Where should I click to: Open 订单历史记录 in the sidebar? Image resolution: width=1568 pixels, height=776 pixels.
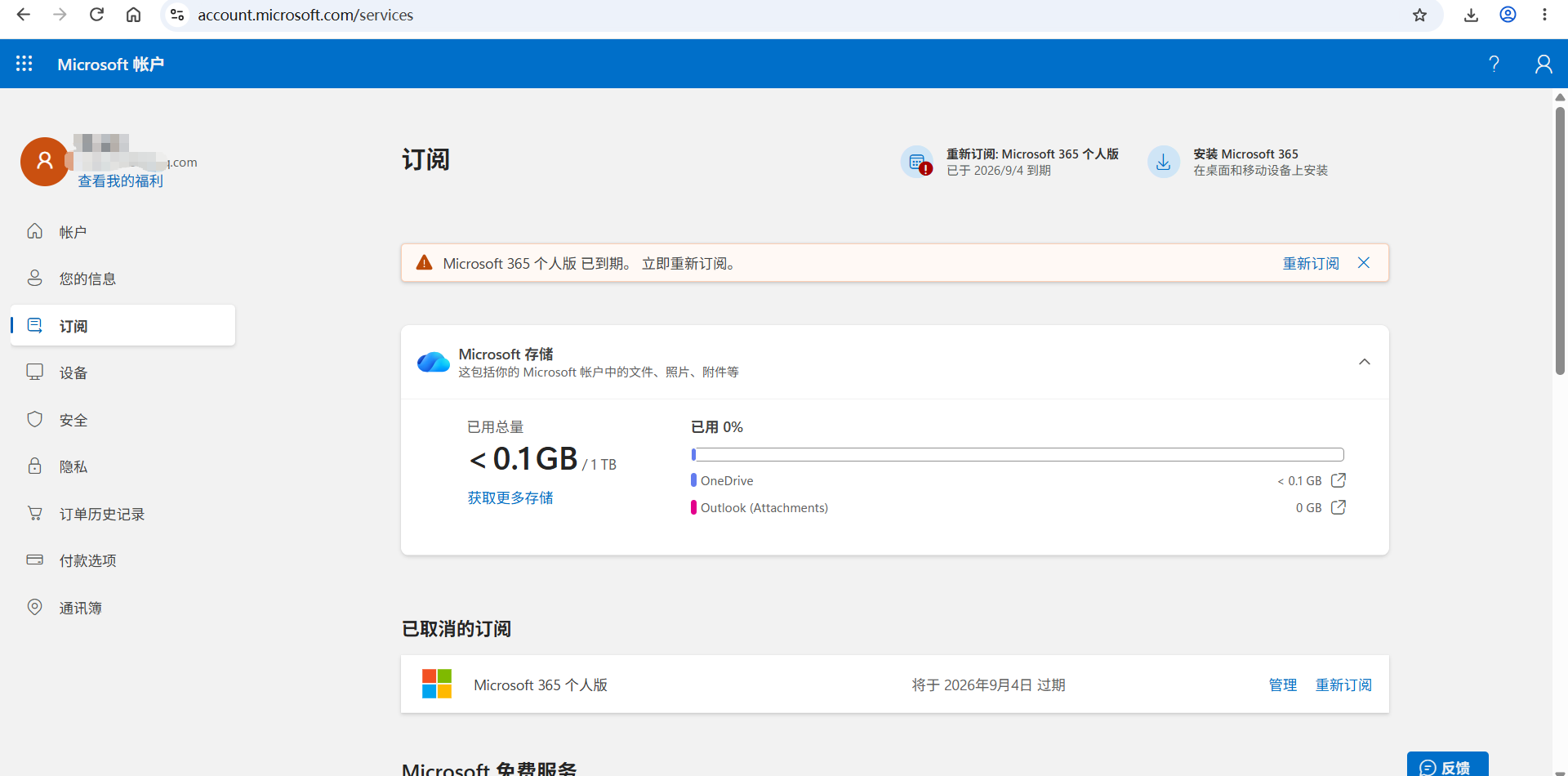click(122, 514)
